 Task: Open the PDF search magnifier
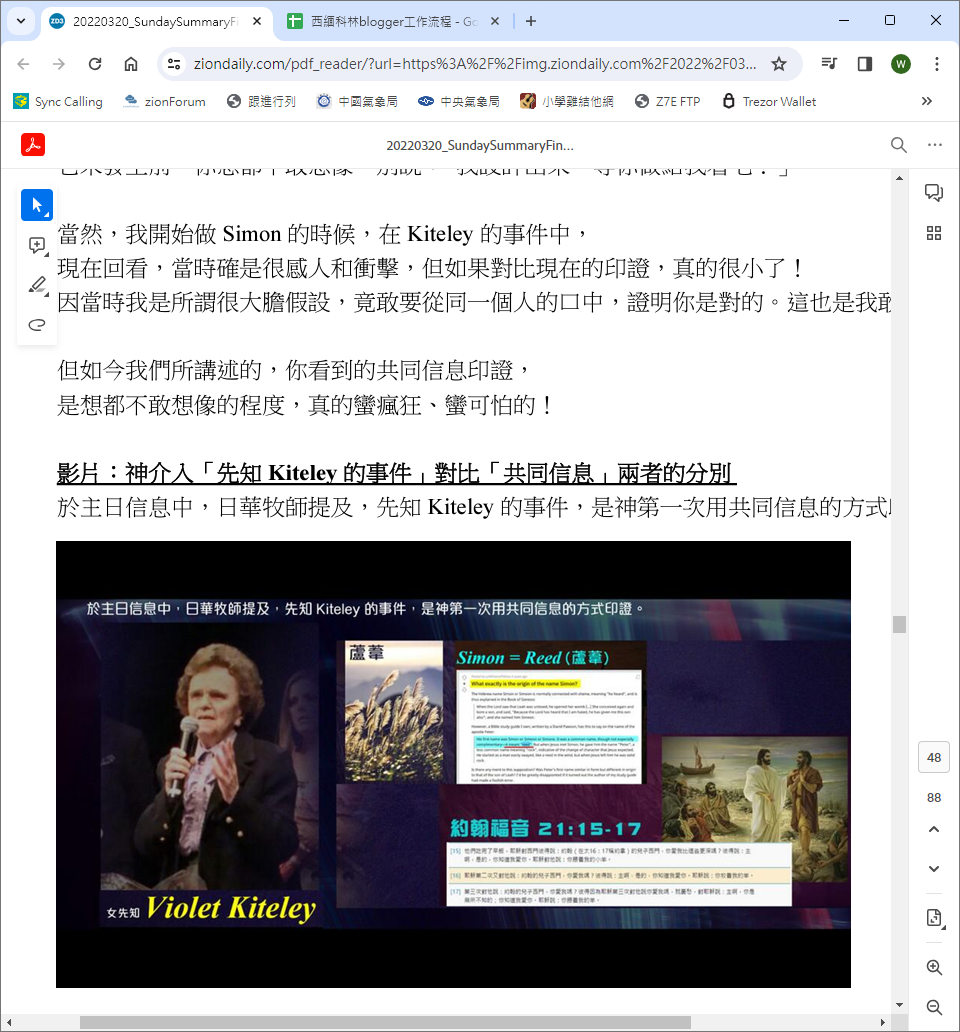coord(898,145)
